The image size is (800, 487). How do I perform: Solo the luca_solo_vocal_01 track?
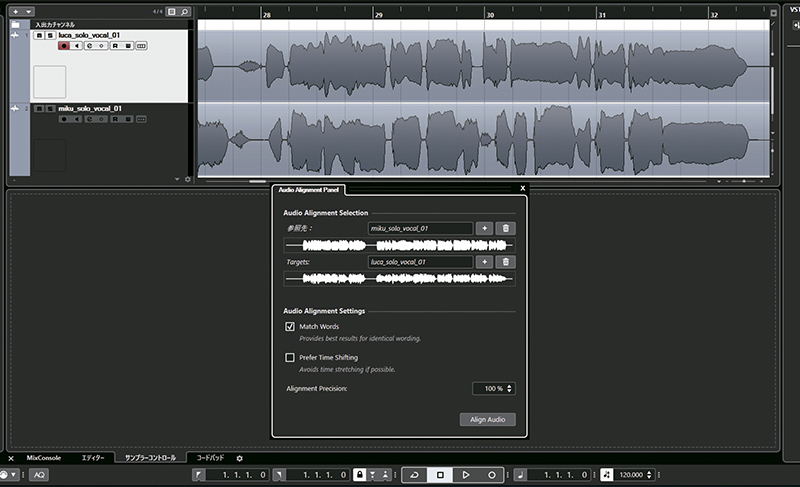50,35
